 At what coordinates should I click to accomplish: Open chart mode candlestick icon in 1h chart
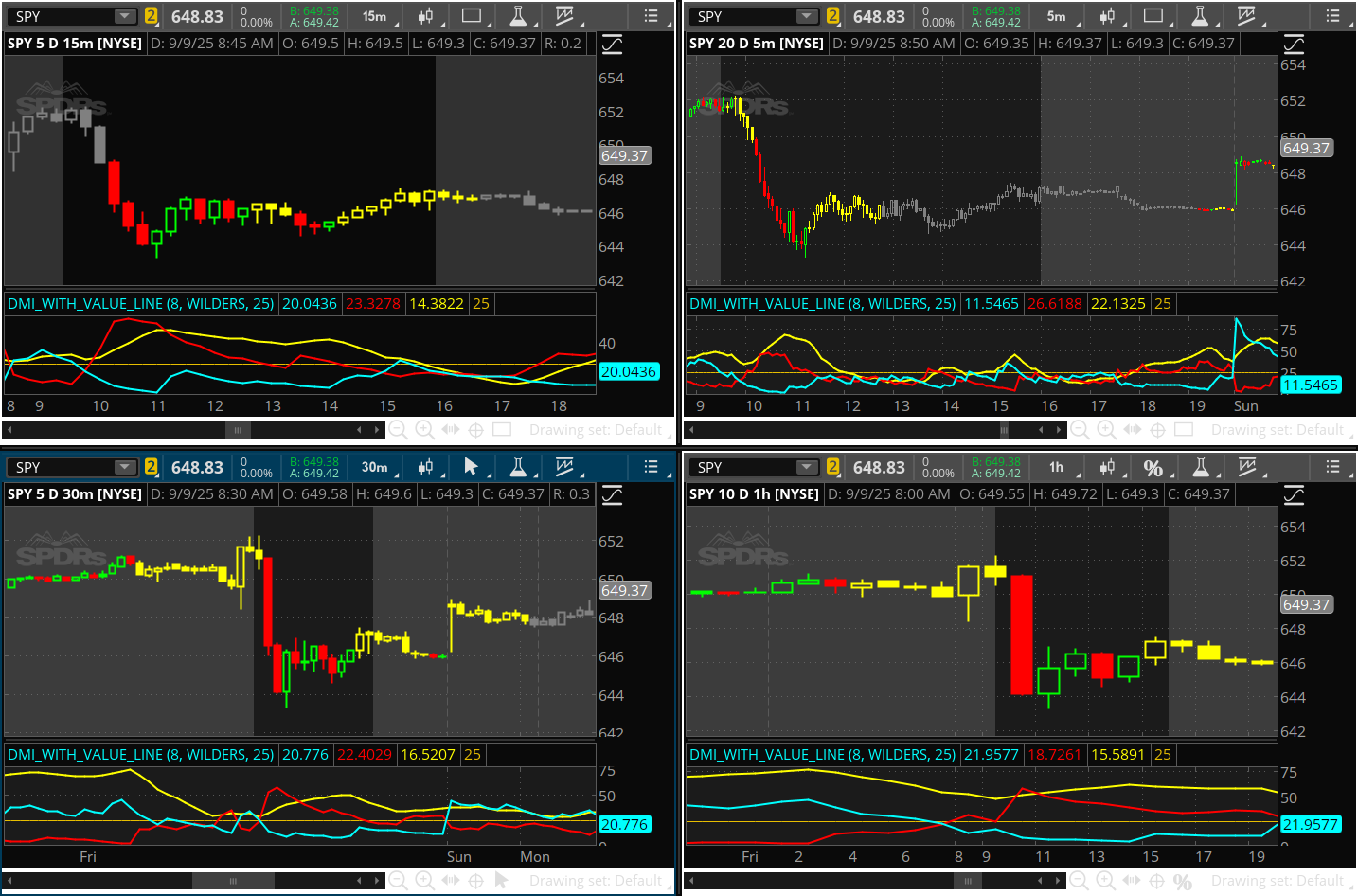pyautogui.click(x=1108, y=467)
